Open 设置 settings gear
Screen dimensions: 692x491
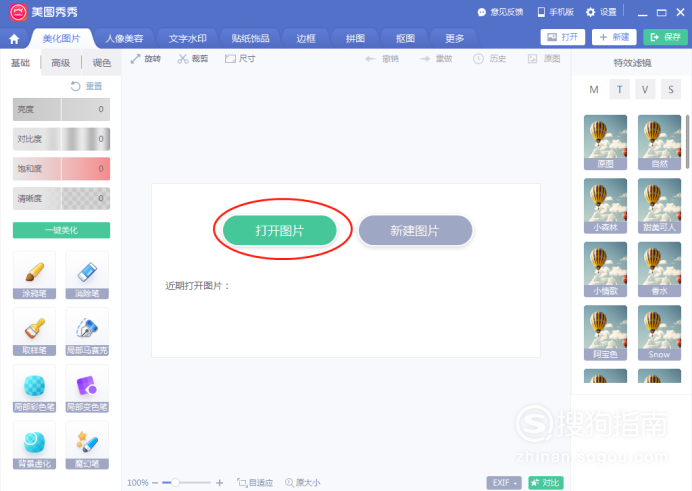pos(601,12)
